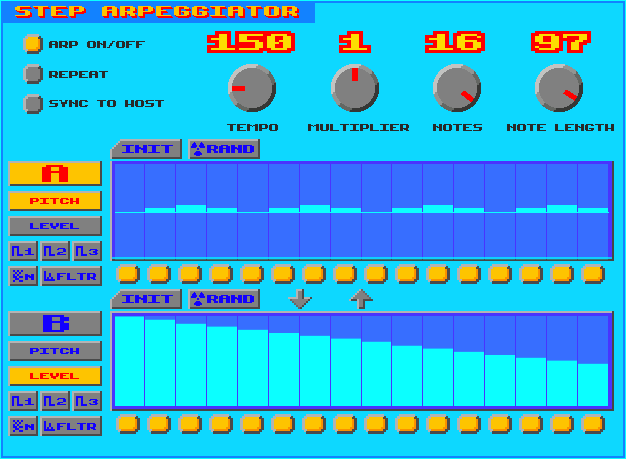Click INIT button above sequence A

tap(147, 149)
